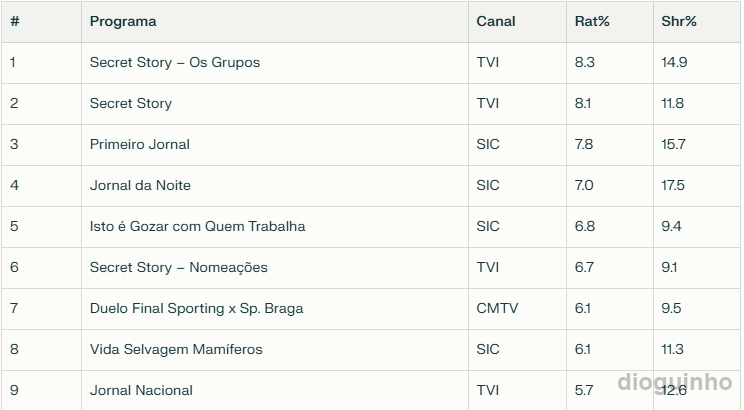Click rank number 2 cell
Image resolution: width=744 pixels, height=410 pixels.
pyautogui.click(x=14, y=104)
